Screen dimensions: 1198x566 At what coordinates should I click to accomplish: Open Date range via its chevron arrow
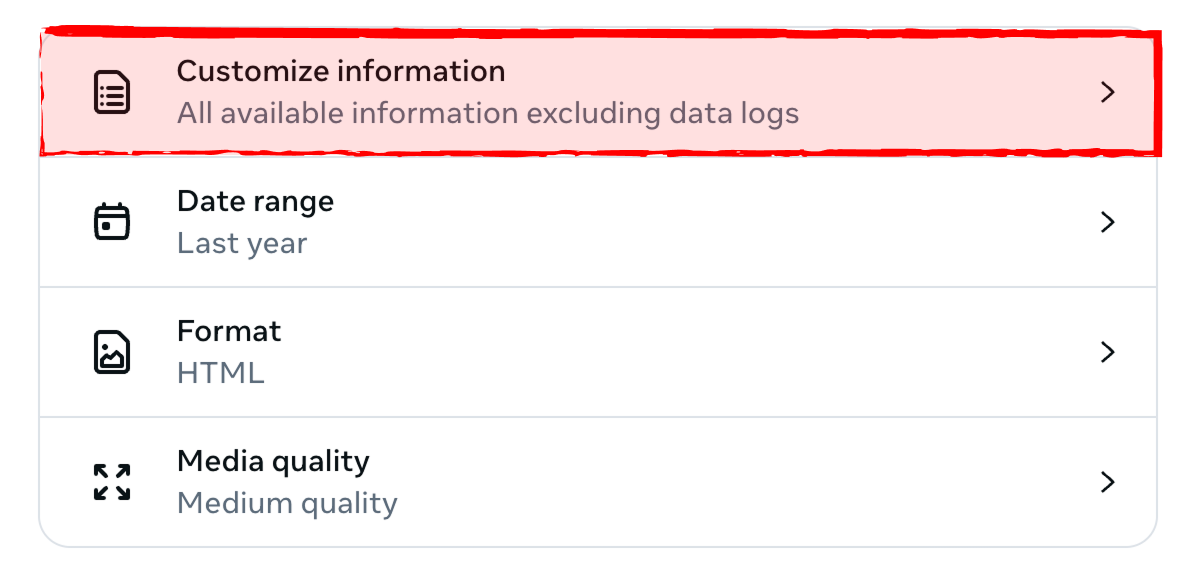point(1107,222)
